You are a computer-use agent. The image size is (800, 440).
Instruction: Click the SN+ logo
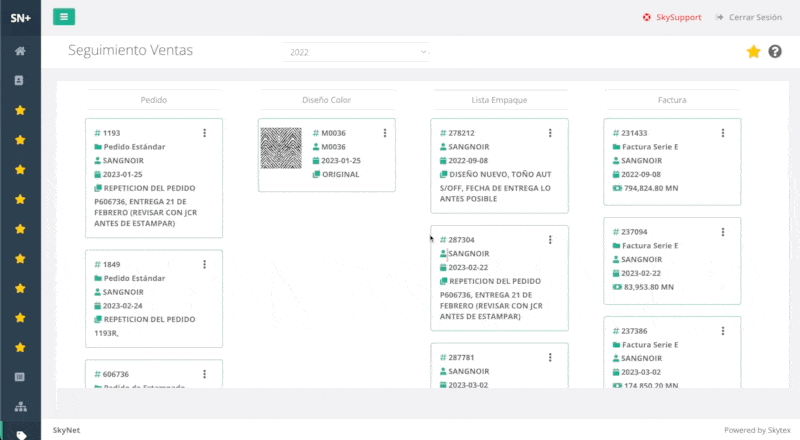click(x=20, y=17)
